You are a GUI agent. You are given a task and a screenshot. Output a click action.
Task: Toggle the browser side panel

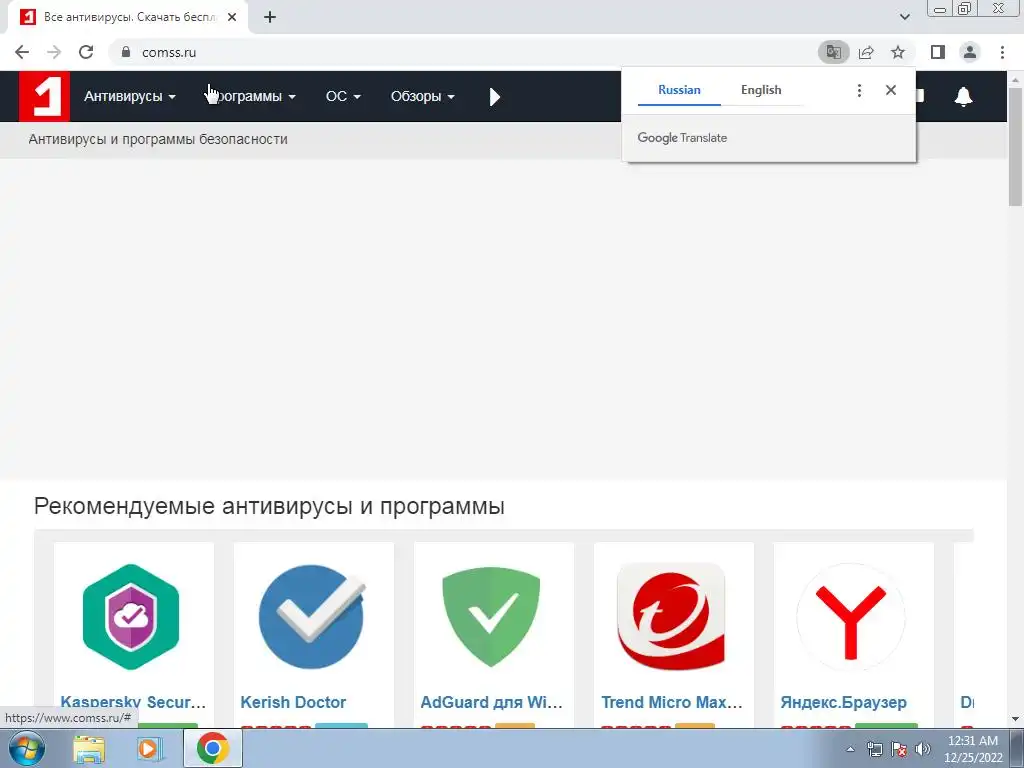coord(938,52)
